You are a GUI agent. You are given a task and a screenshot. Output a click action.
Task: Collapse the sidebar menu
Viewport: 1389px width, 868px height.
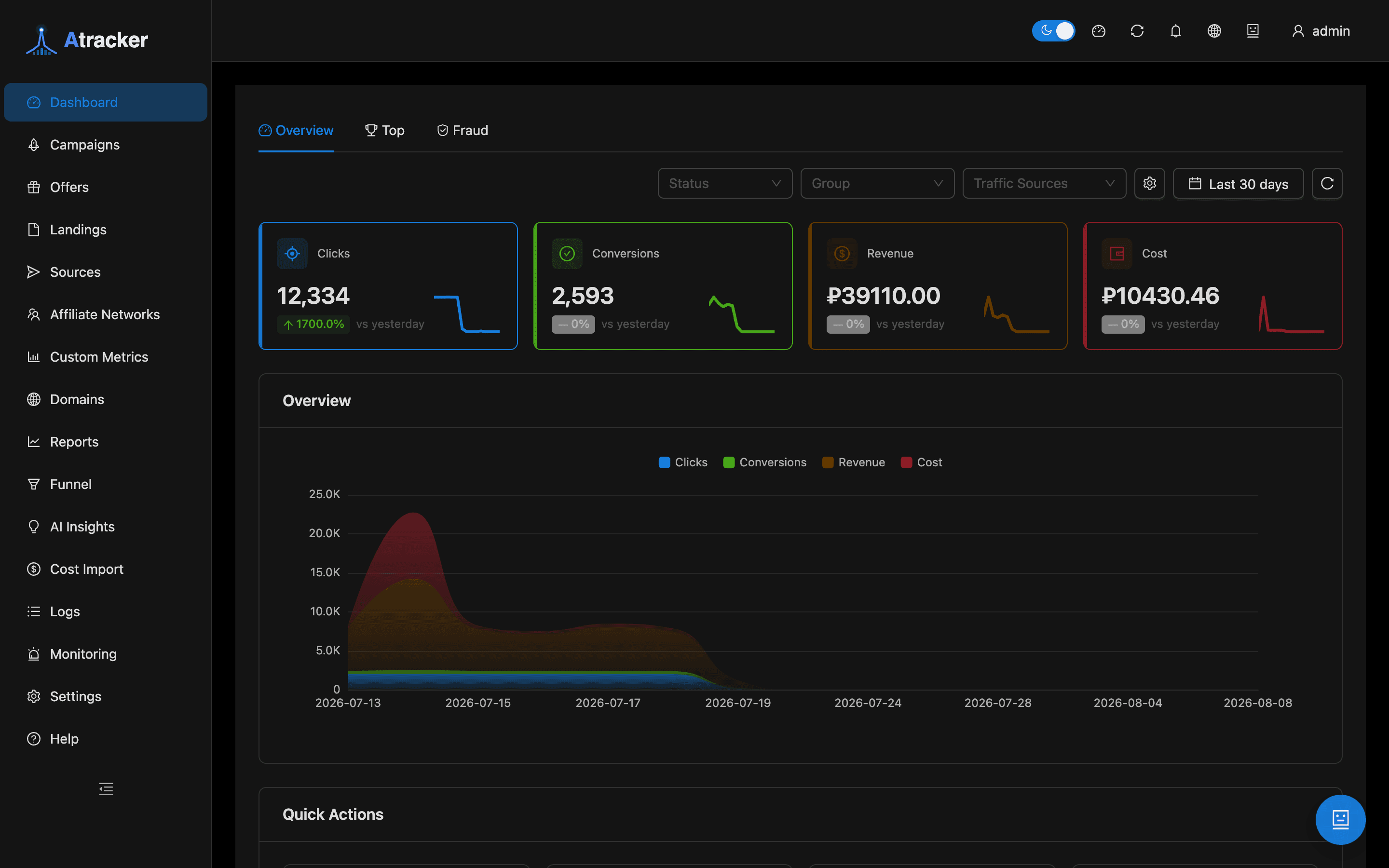tap(106, 789)
